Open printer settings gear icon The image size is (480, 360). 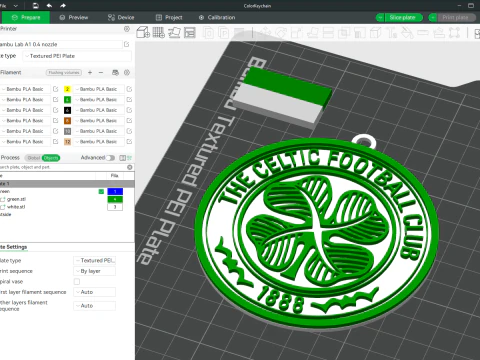(127, 29)
